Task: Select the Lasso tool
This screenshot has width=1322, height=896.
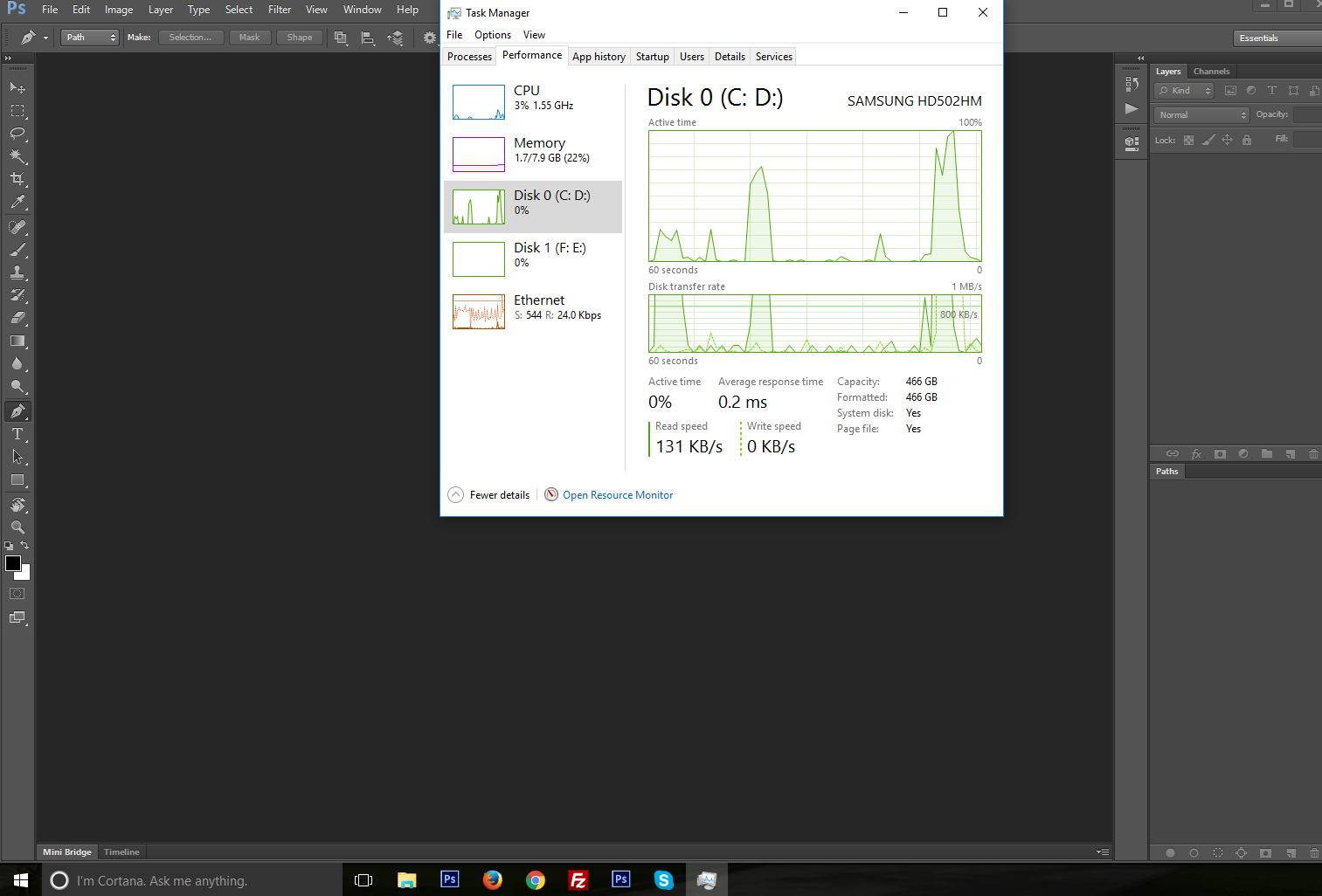Action: coord(17,134)
